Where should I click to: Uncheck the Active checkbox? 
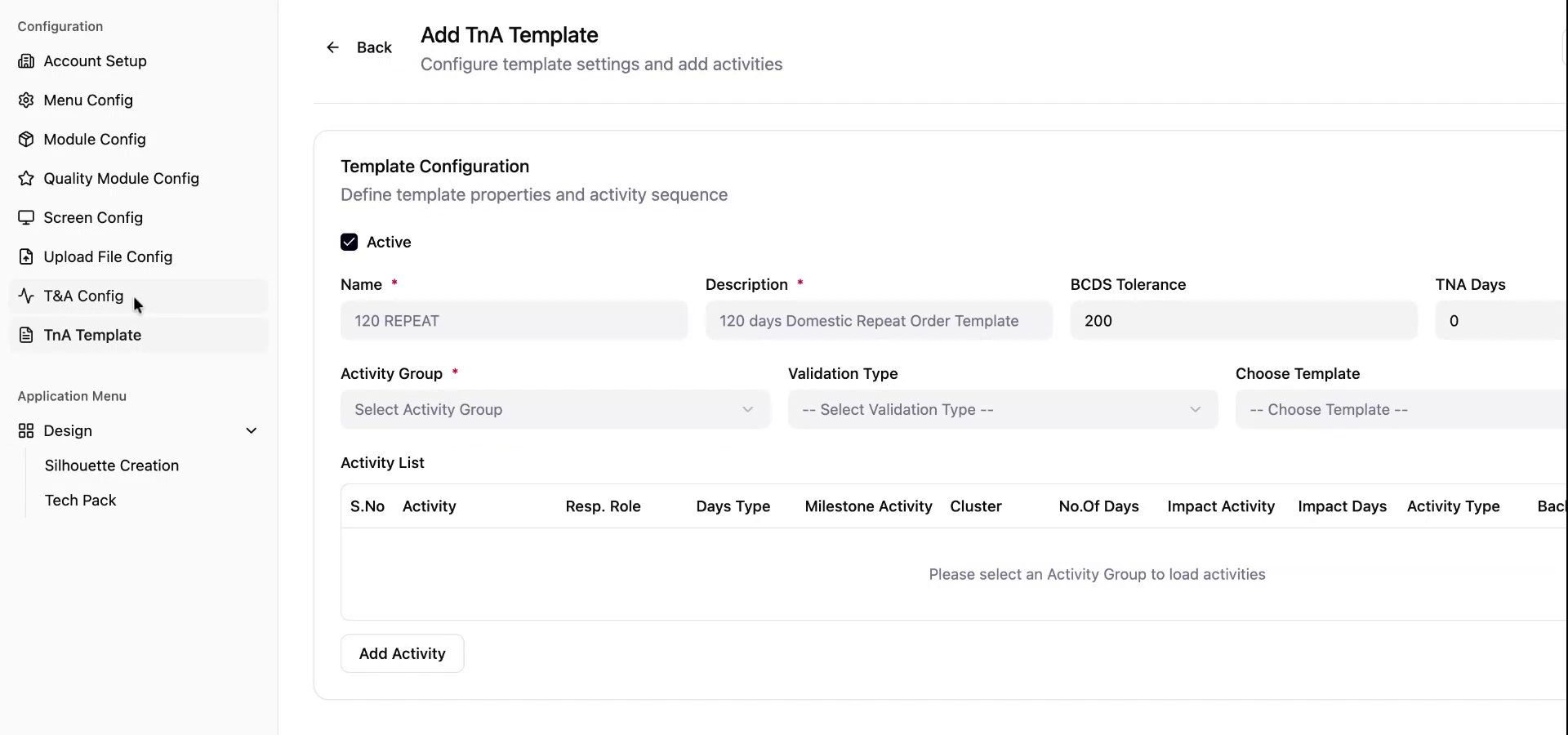[350, 243]
